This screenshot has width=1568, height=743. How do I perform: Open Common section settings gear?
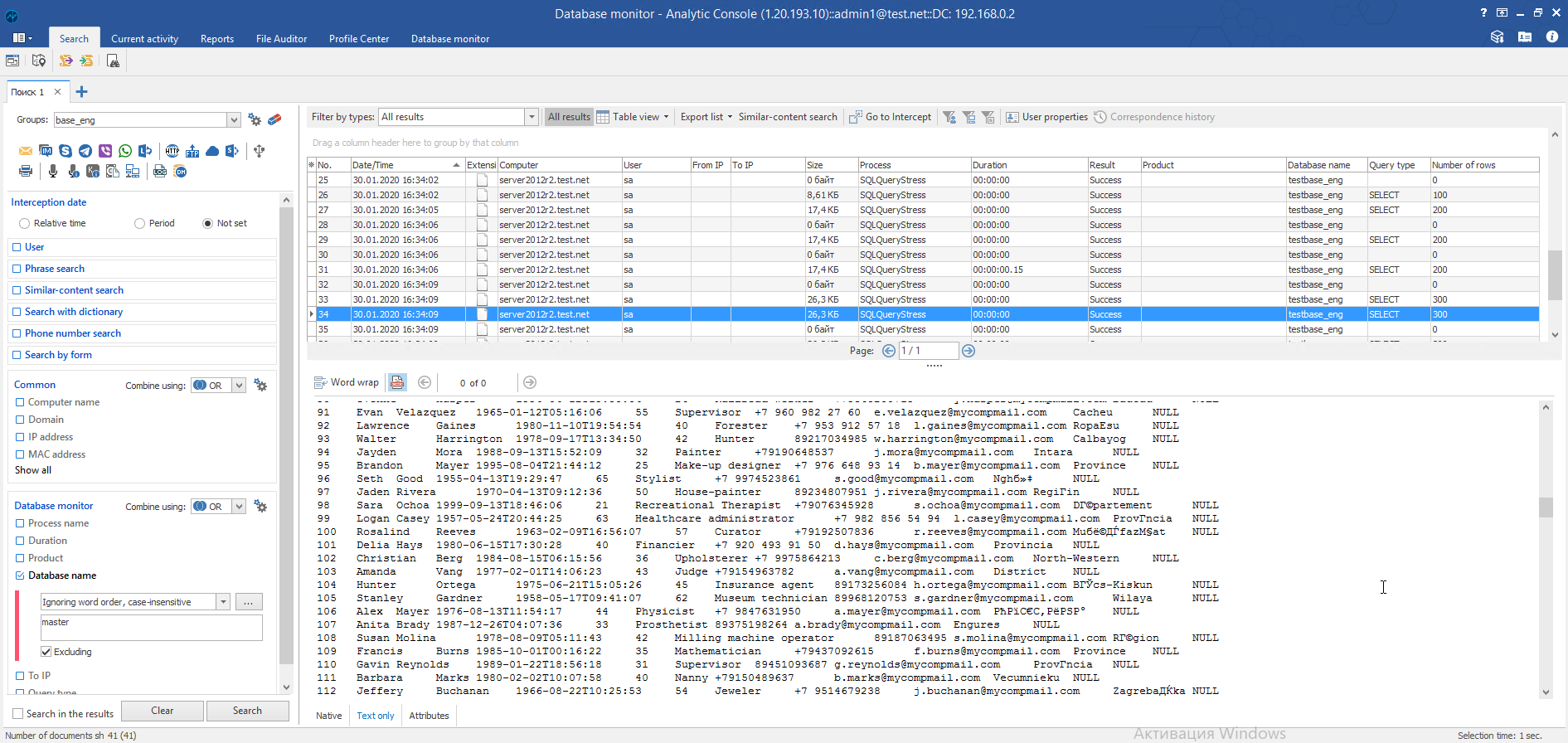[260, 386]
